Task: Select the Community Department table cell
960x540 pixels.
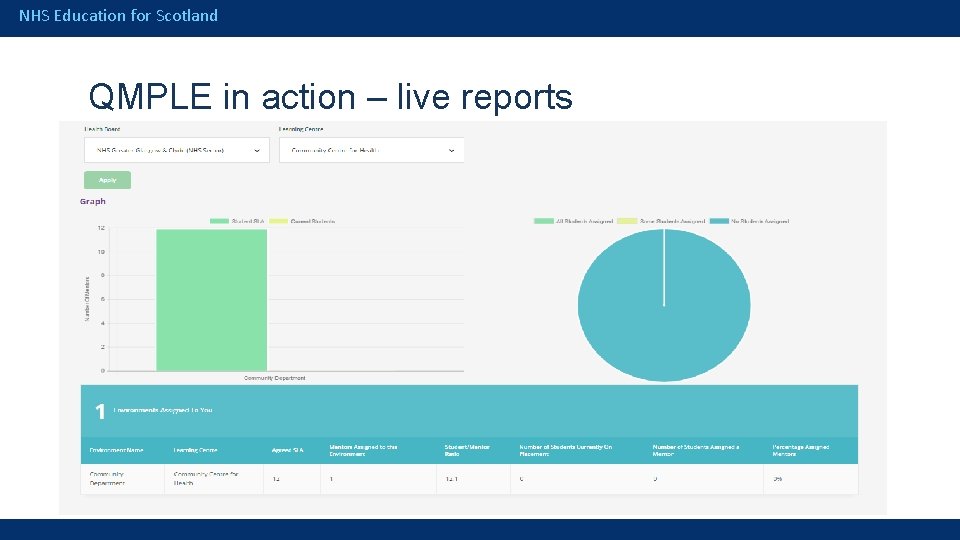Action: (x=122, y=479)
